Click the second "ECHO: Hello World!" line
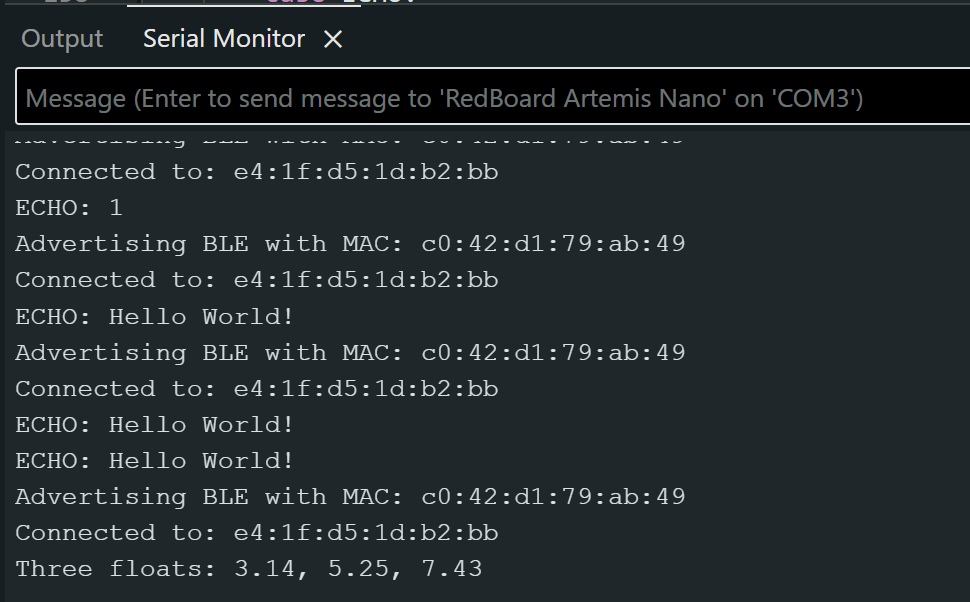 click(155, 425)
